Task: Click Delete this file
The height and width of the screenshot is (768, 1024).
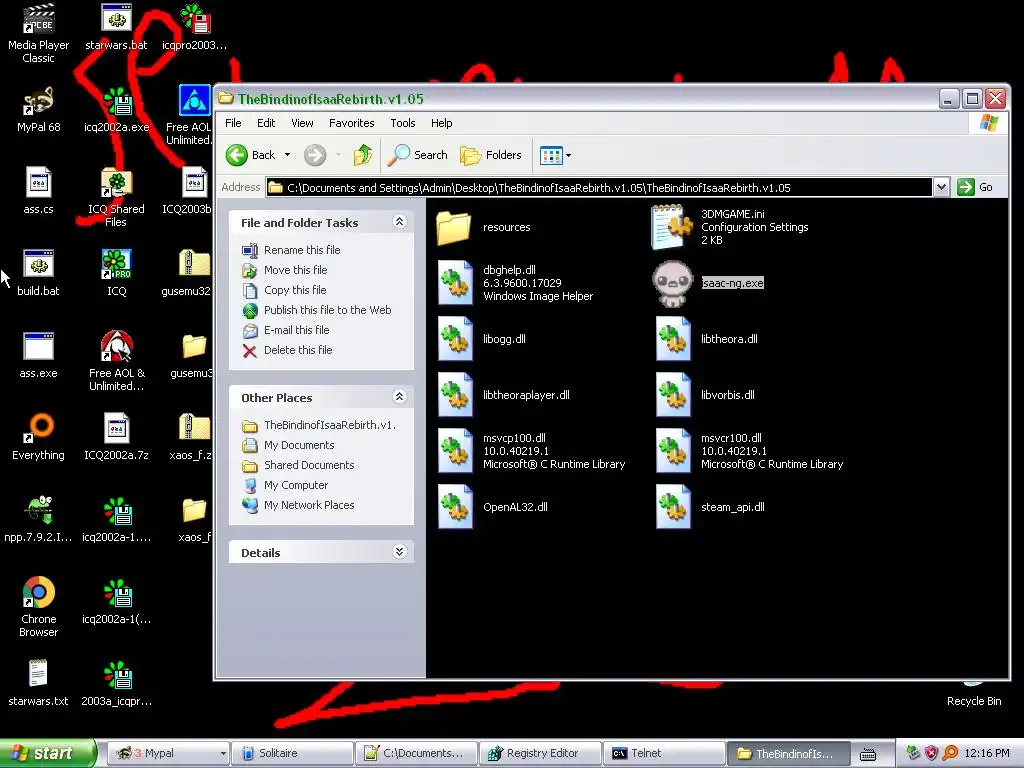Action: click(298, 350)
